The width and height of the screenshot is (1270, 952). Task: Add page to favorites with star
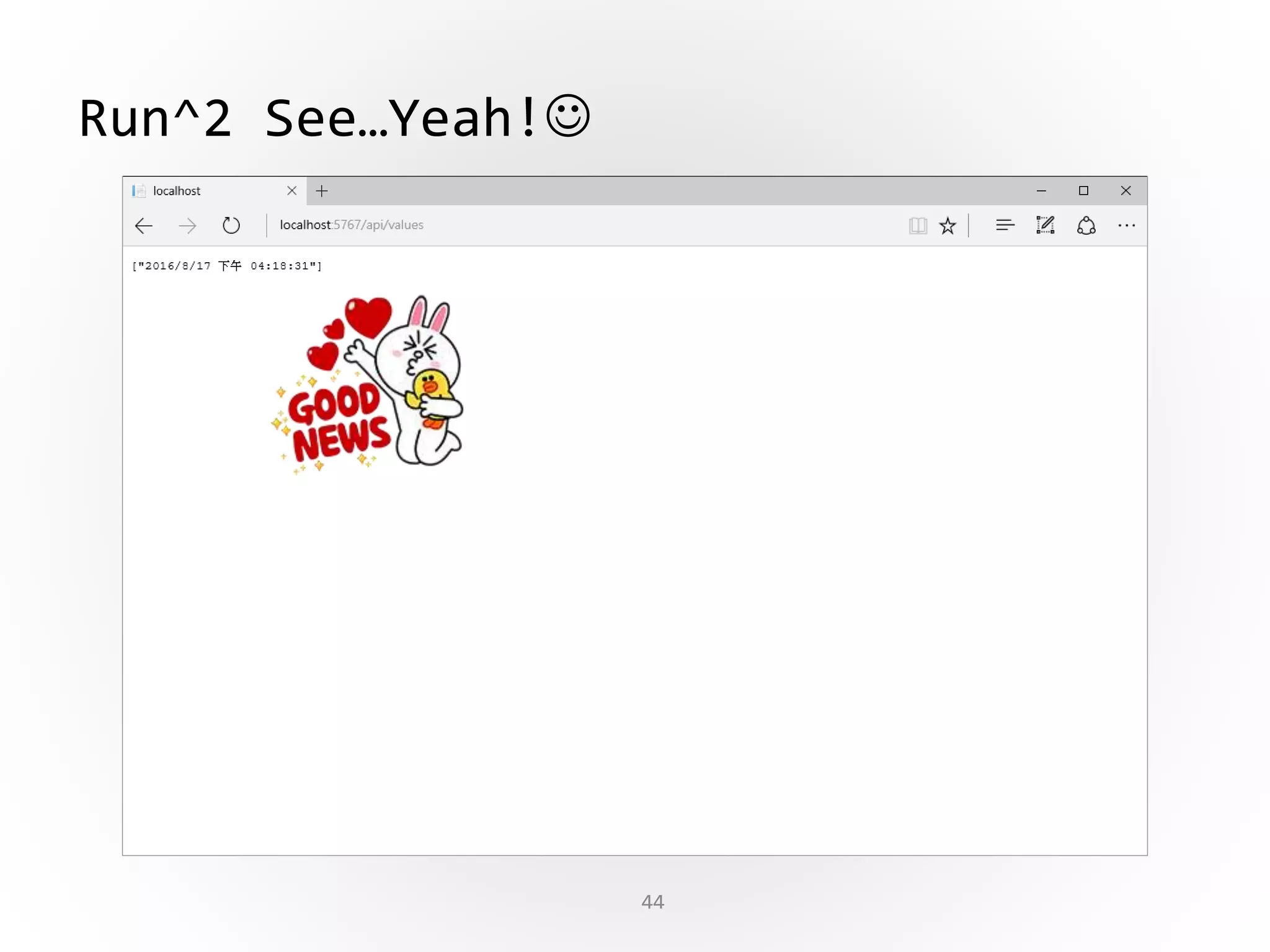point(948,226)
